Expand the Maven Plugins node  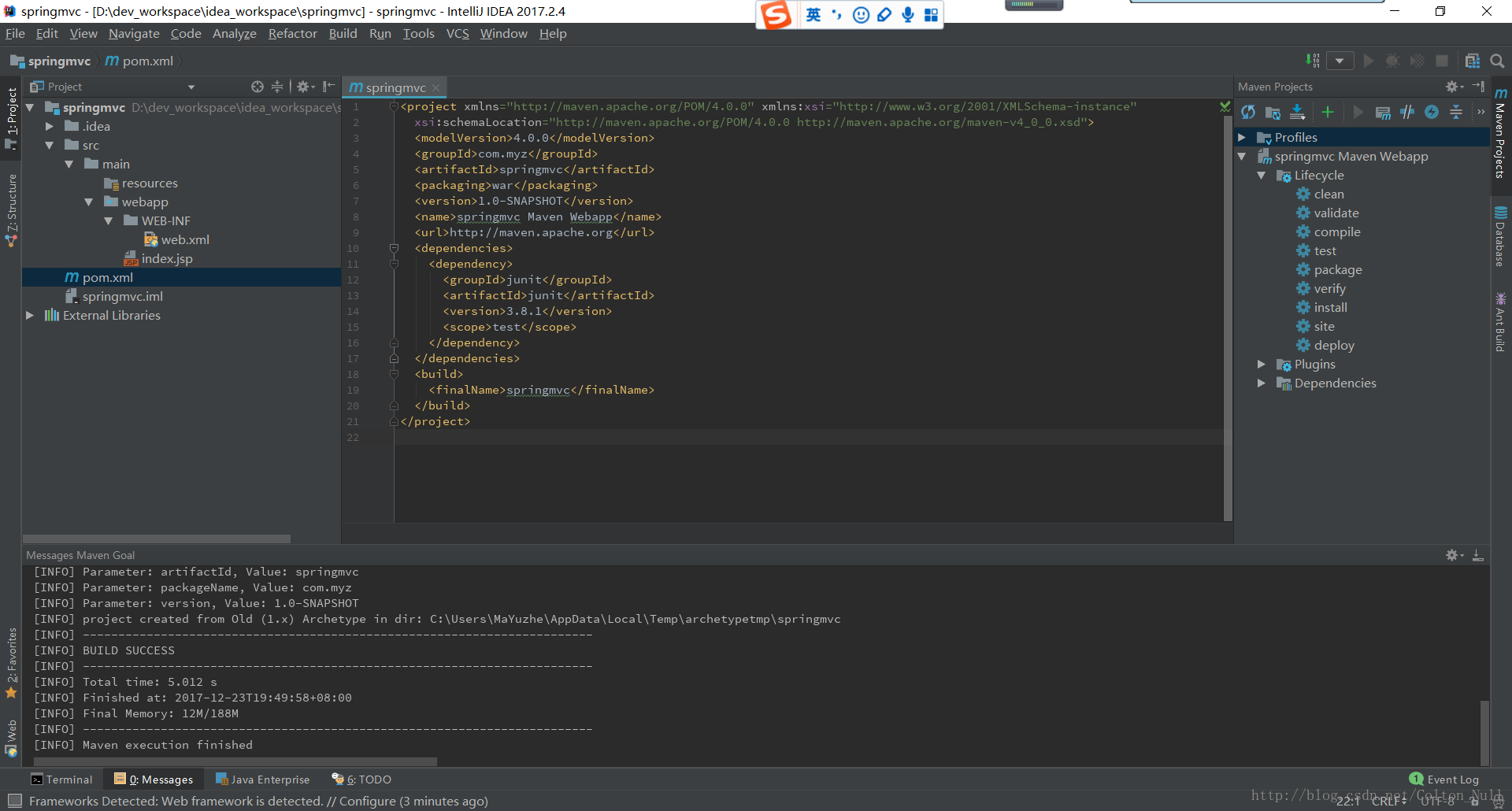(x=1262, y=364)
